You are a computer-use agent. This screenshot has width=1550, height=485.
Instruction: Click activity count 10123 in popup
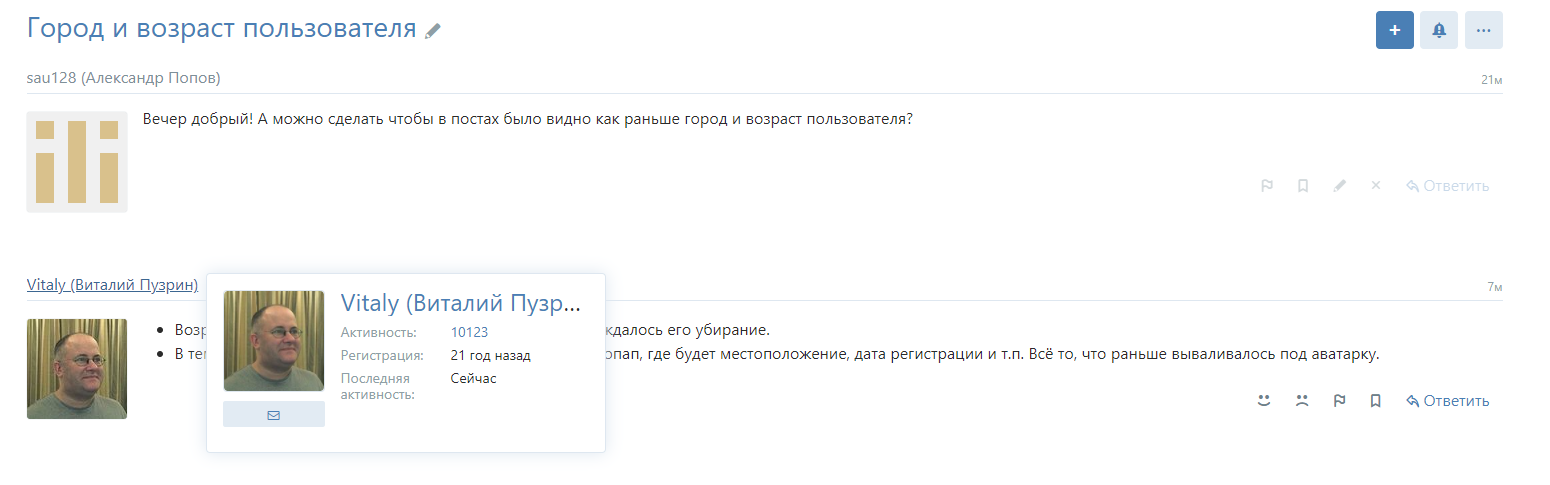point(469,332)
